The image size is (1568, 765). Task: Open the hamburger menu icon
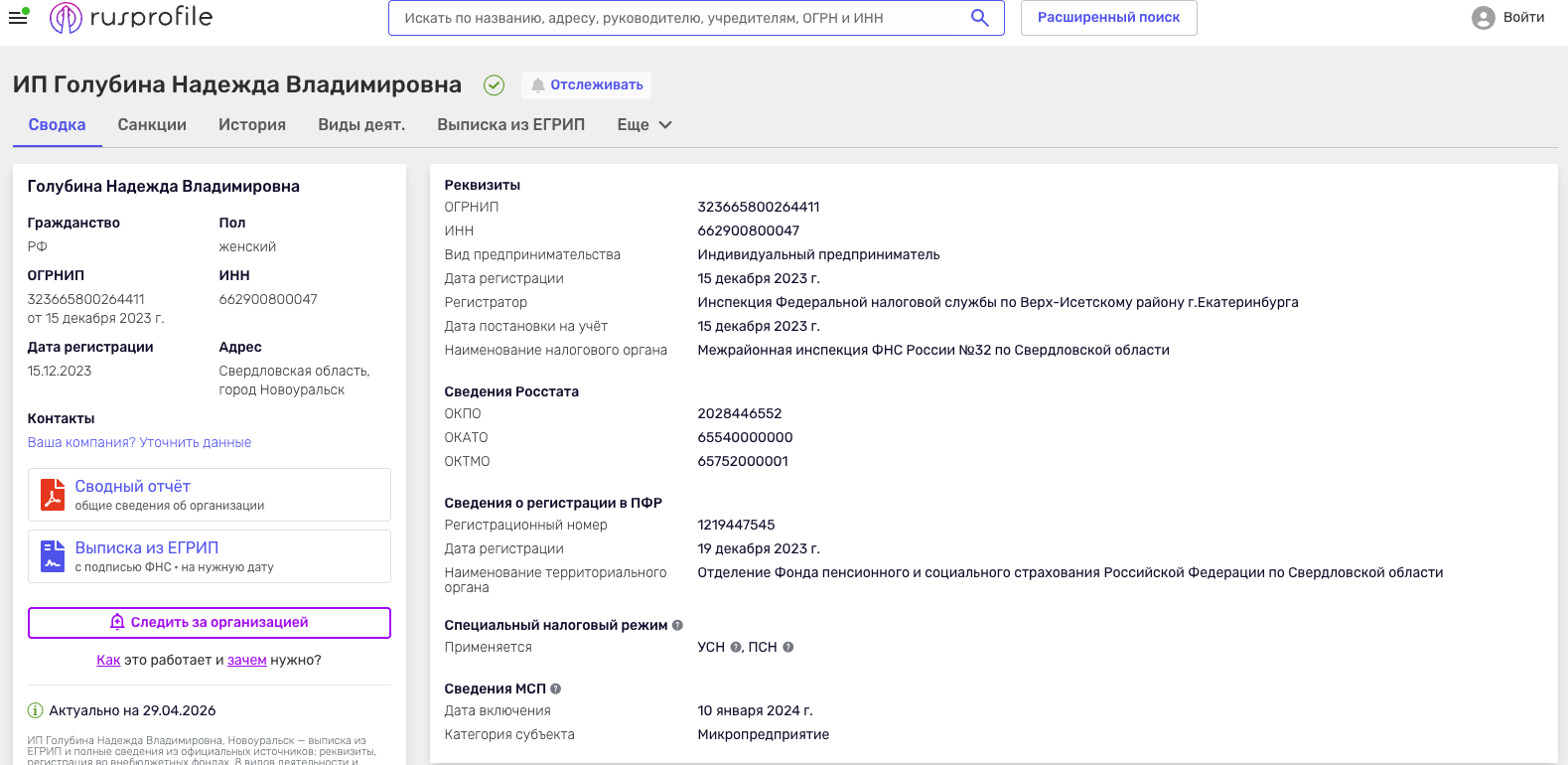[18, 17]
